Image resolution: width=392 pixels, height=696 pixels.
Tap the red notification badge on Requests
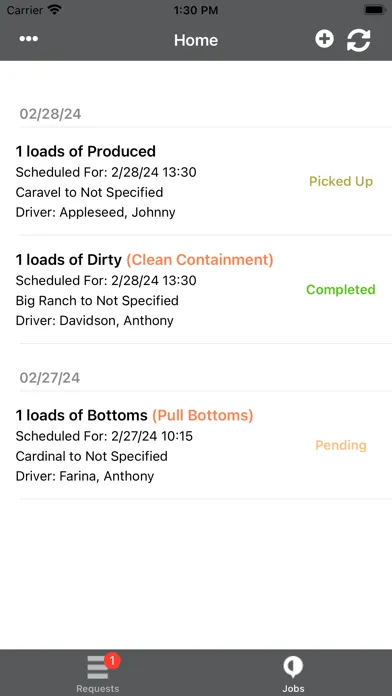112,661
